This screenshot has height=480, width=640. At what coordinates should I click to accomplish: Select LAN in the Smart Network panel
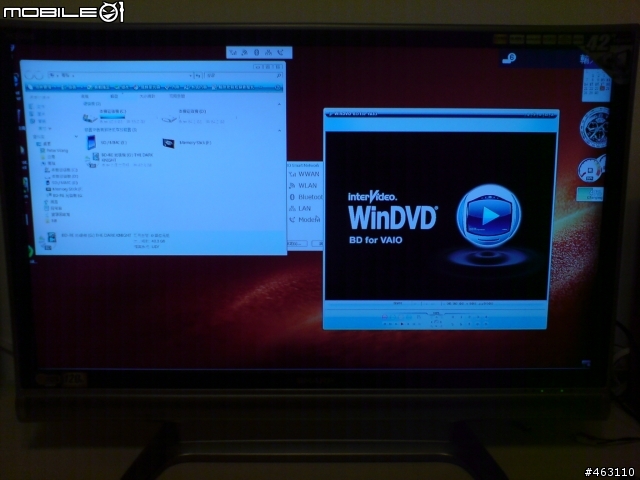(x=300, y=209)
